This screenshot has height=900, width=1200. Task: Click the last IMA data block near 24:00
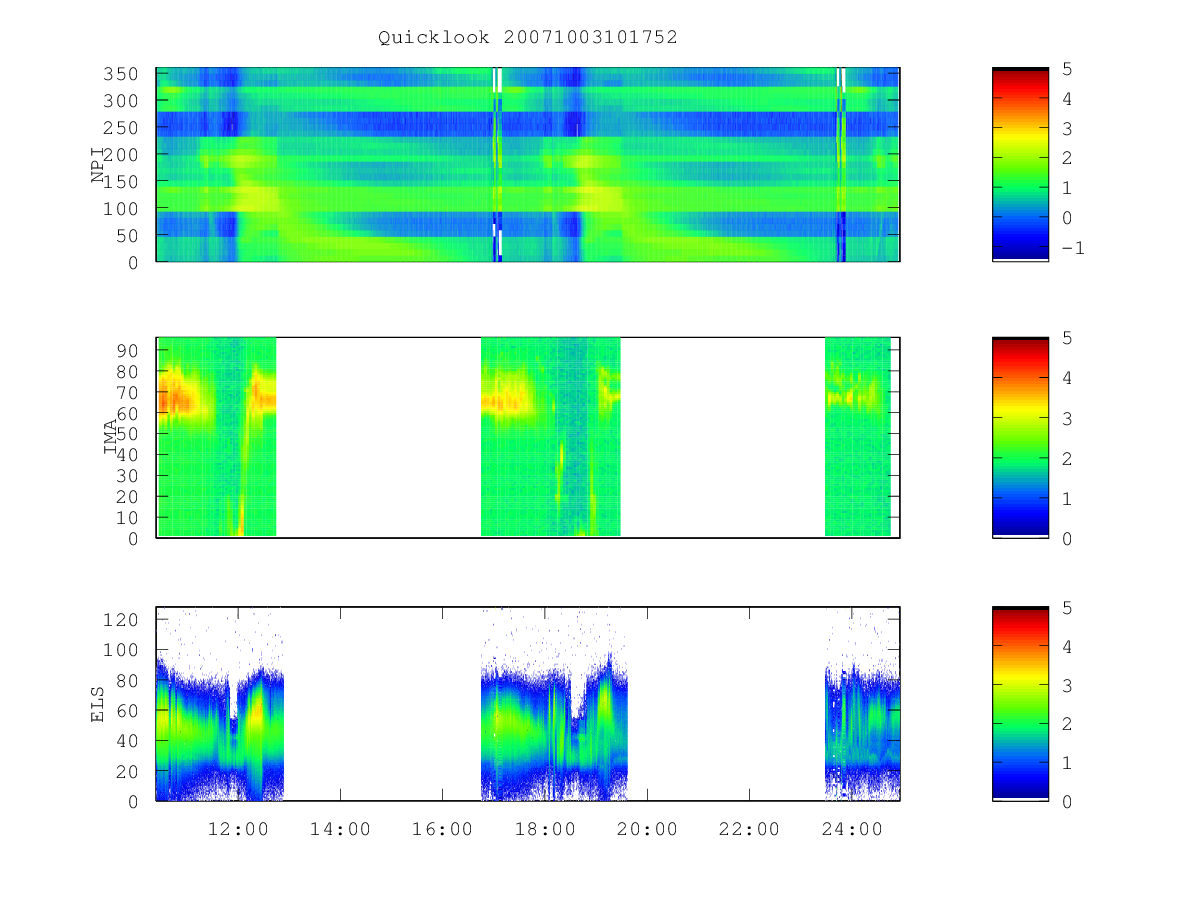tap(858, 437)
